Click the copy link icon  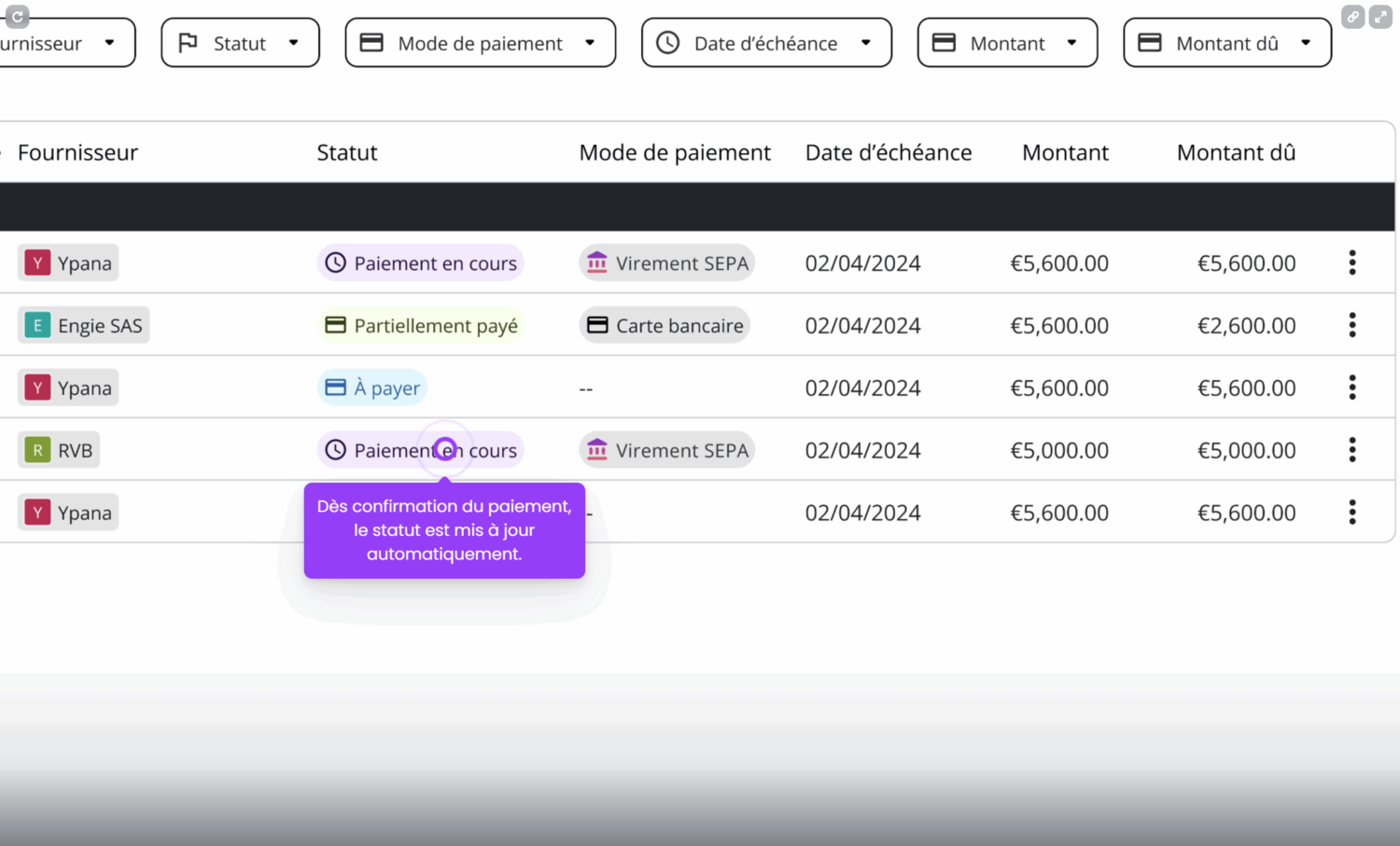click(1352, 16)
